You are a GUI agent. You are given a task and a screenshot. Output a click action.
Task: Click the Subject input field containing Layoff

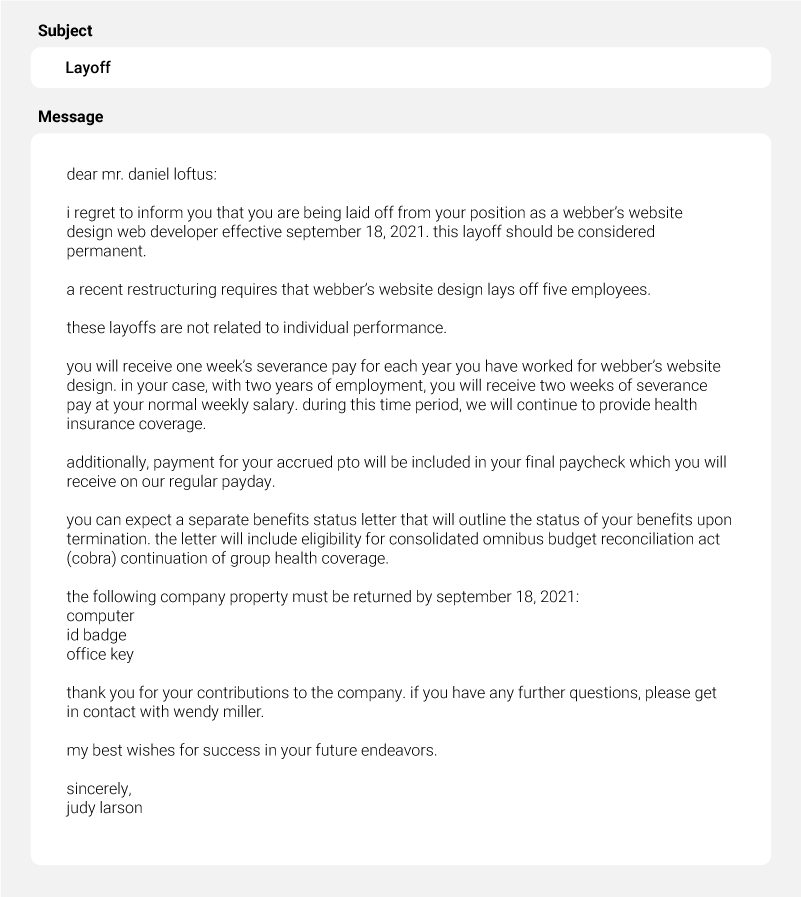(400, 68)
